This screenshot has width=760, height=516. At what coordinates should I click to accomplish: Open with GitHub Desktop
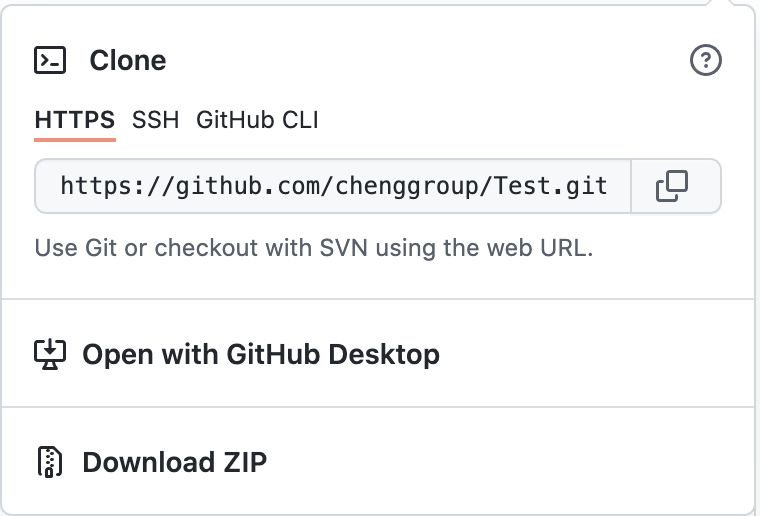pyautogui.click(x=260, y=354)
